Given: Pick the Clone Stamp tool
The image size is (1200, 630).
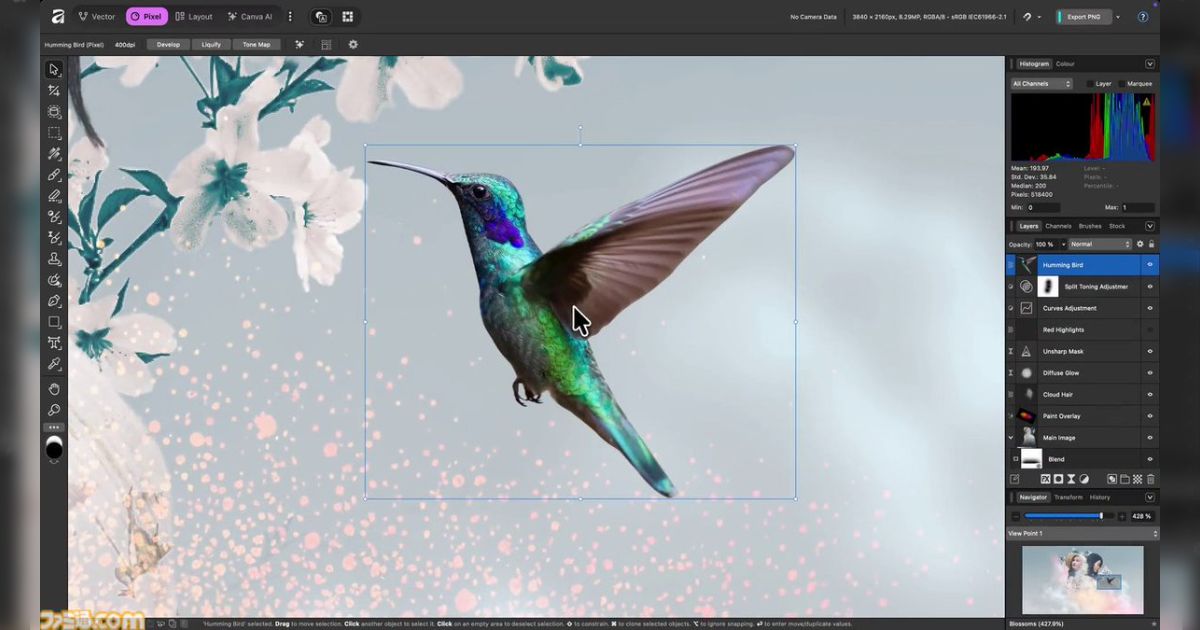Looking at the screenshot, I should pos(55,259).
